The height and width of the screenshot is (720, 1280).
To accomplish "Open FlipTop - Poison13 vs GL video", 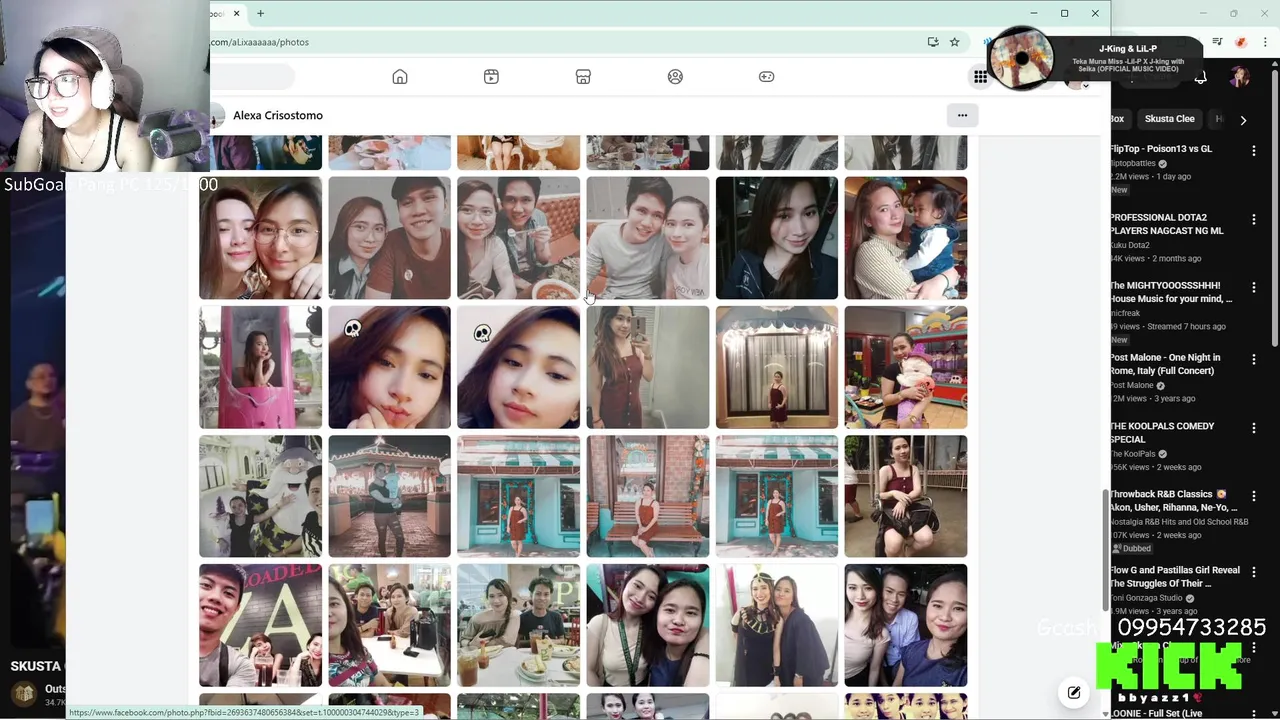I will 1160,149.
